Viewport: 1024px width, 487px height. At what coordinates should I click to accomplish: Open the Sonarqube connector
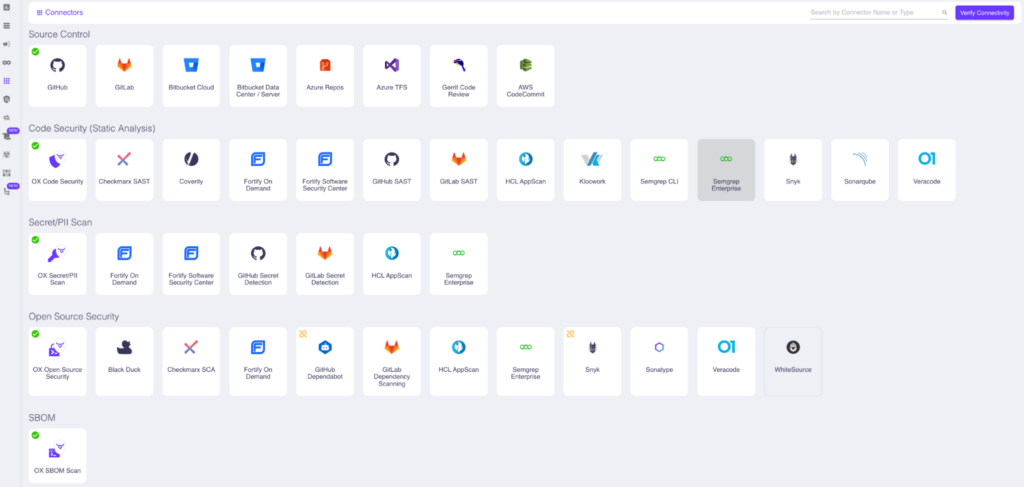[x=859, y=170]
